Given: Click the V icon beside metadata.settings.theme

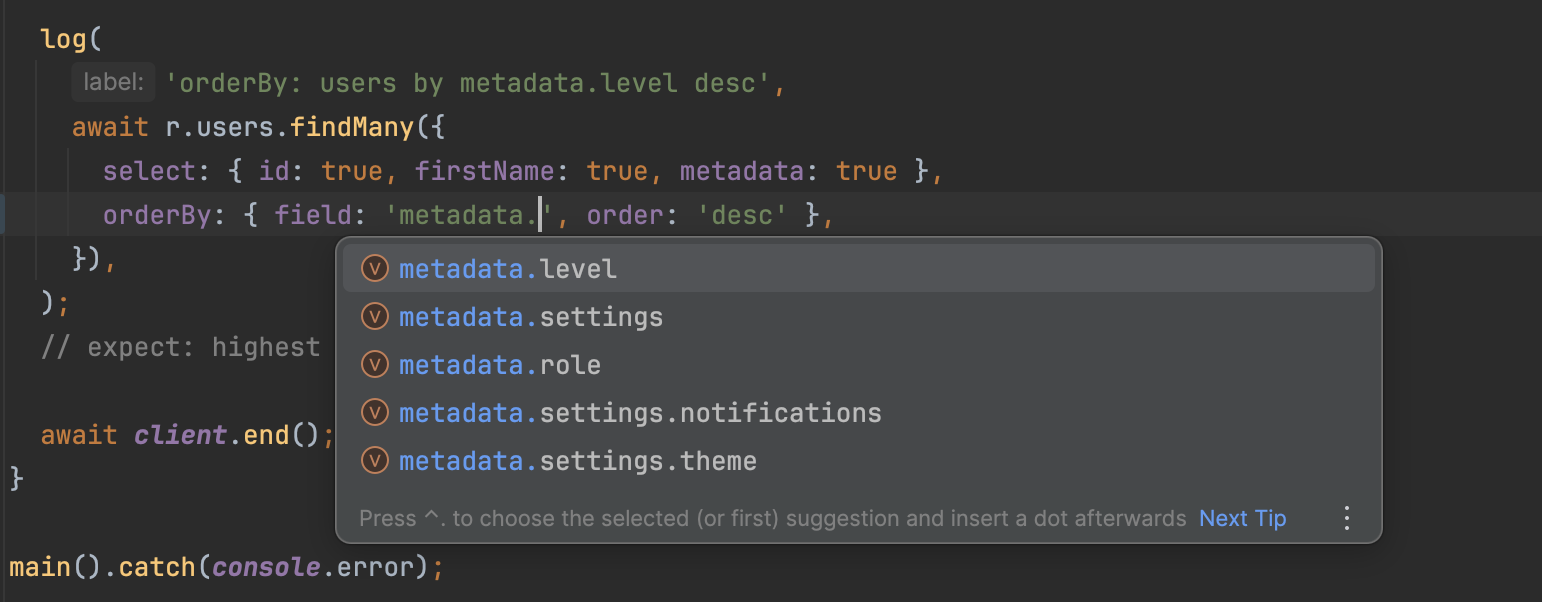Looking at the screenshot, I should pyautogui.click(x=374, y=460).
